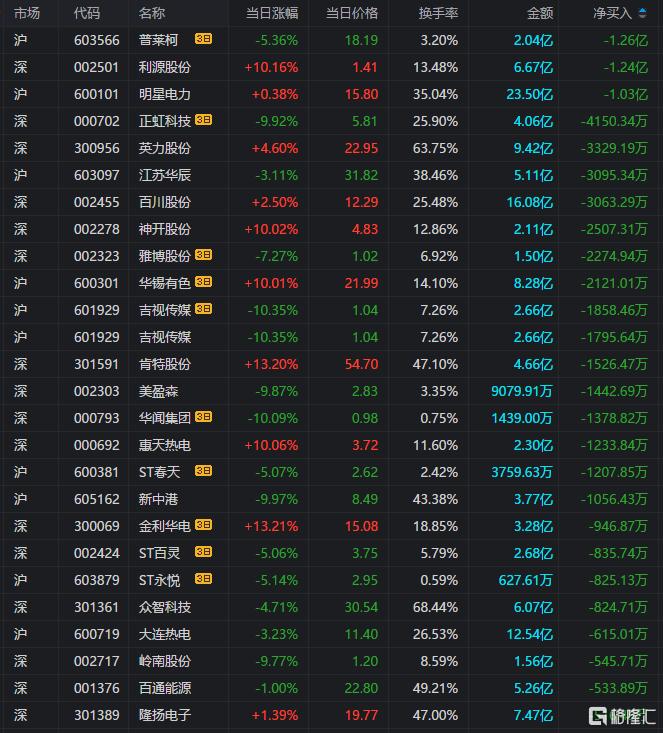663x733 pixels.
Task: Click stock code 000793
Action: tap(97, 418)
